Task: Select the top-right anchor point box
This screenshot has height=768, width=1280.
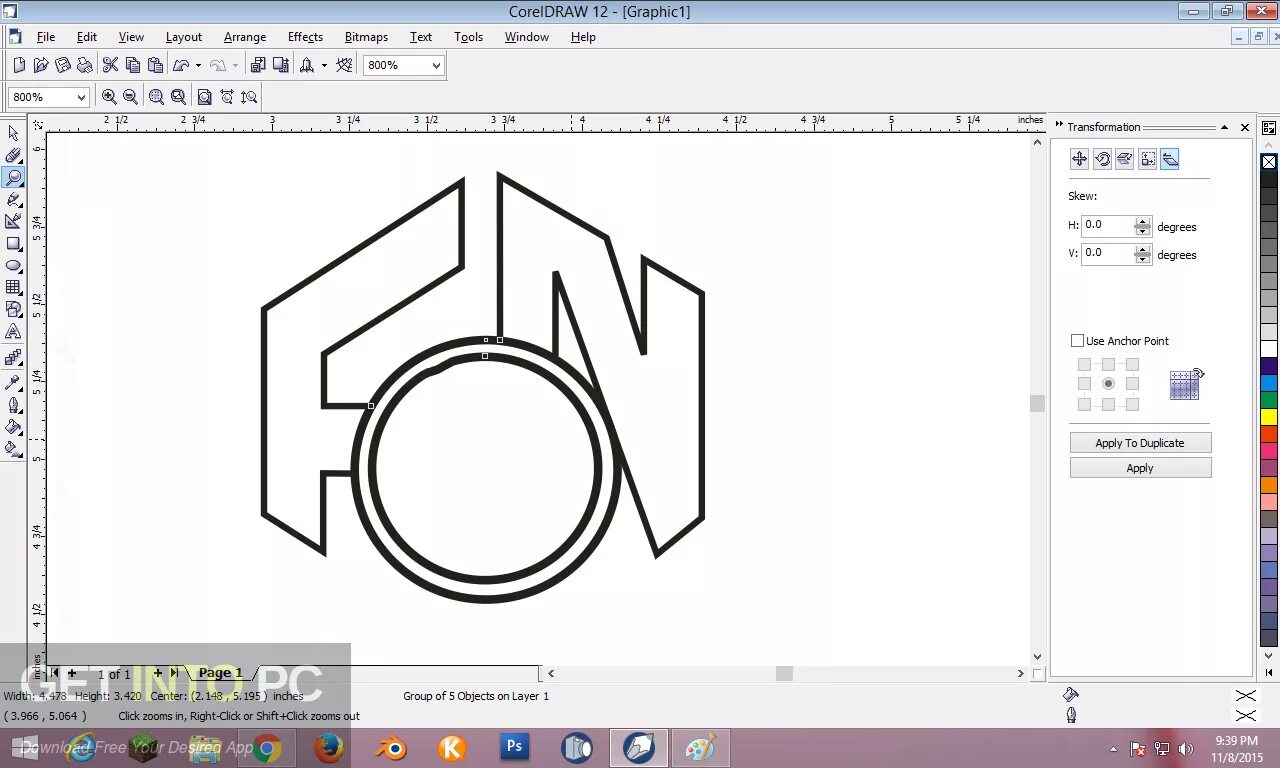Action: coord(1132,364)
